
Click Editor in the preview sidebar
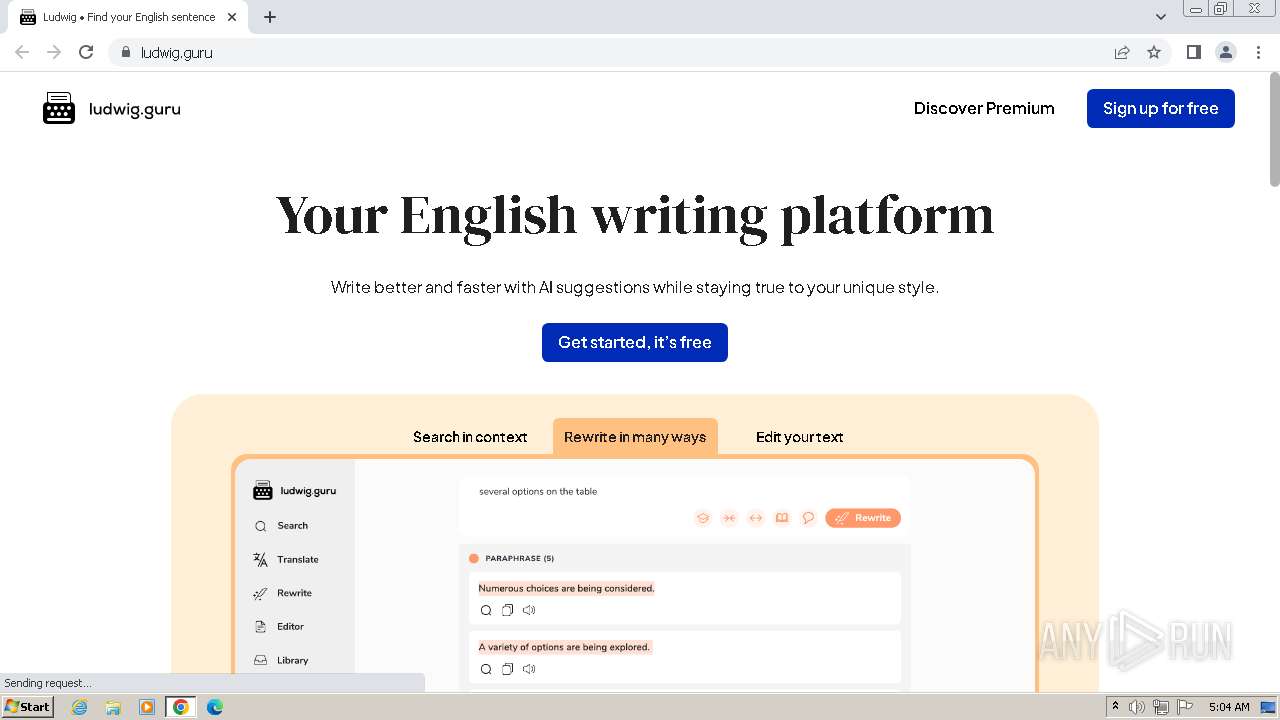tap(279, 626)
